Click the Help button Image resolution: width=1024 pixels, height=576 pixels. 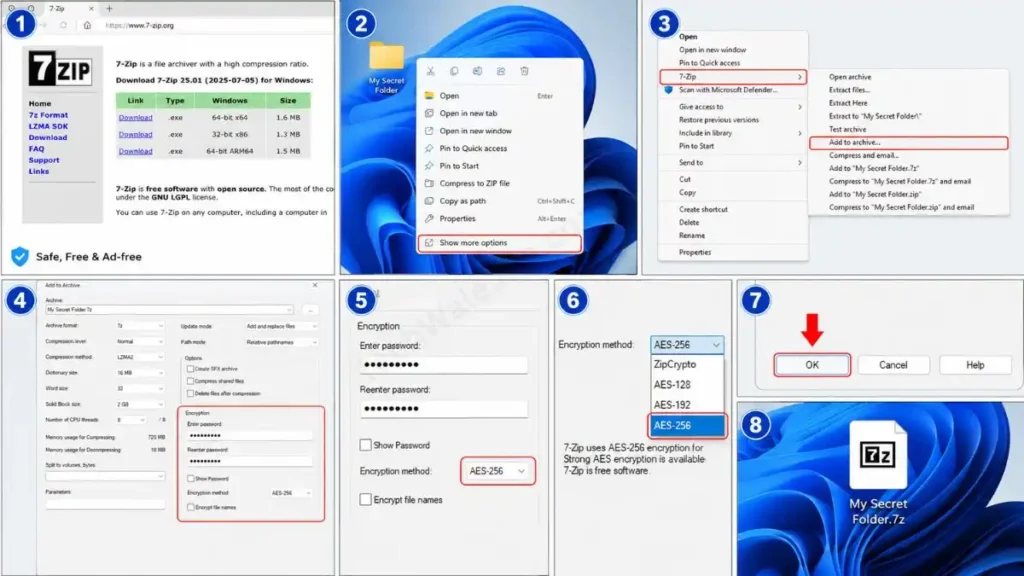[x=975, y=365]
